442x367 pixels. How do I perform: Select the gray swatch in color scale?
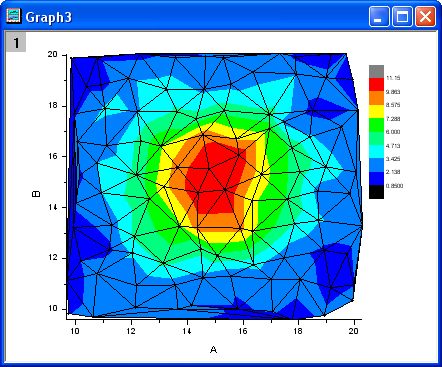point(376,71)
